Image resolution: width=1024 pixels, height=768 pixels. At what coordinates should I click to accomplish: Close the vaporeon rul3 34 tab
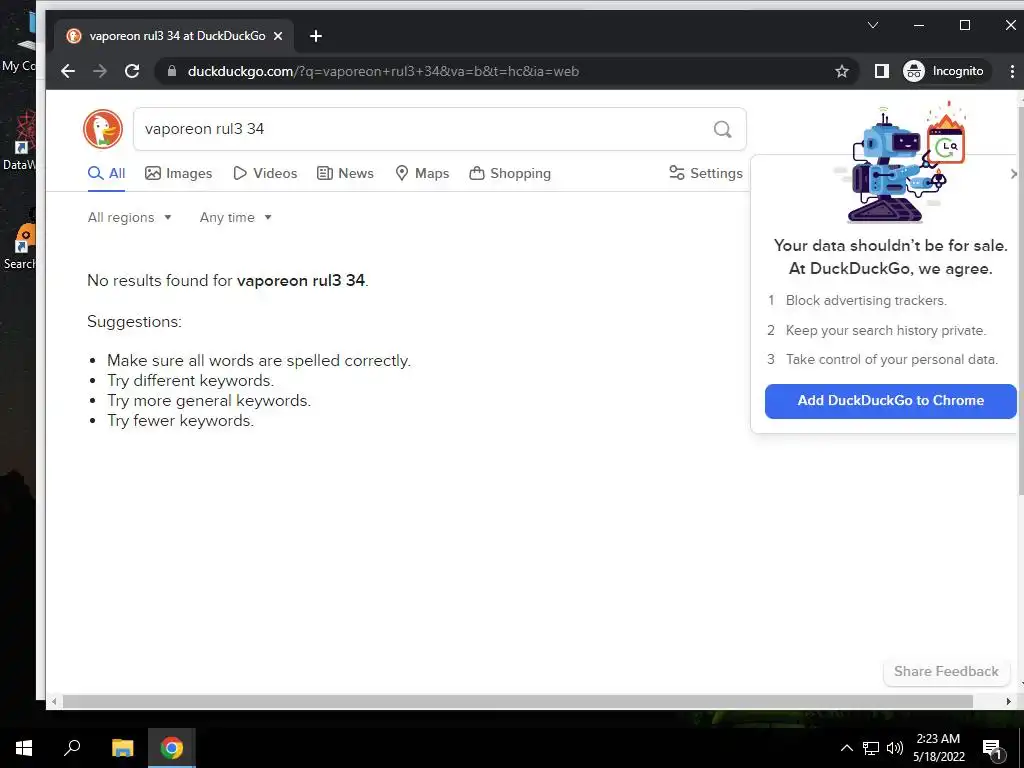coord(278,36)
